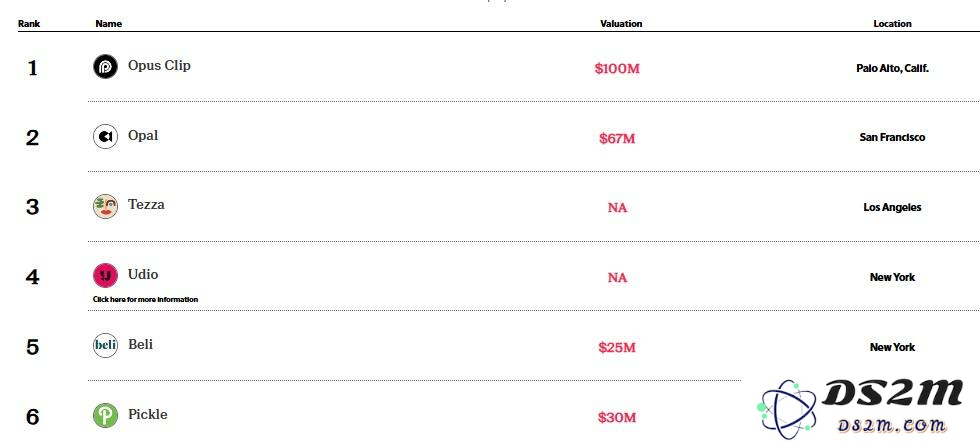Click the Tezza company name
Viewport: 980px width, 443px height.
[146, 204]
